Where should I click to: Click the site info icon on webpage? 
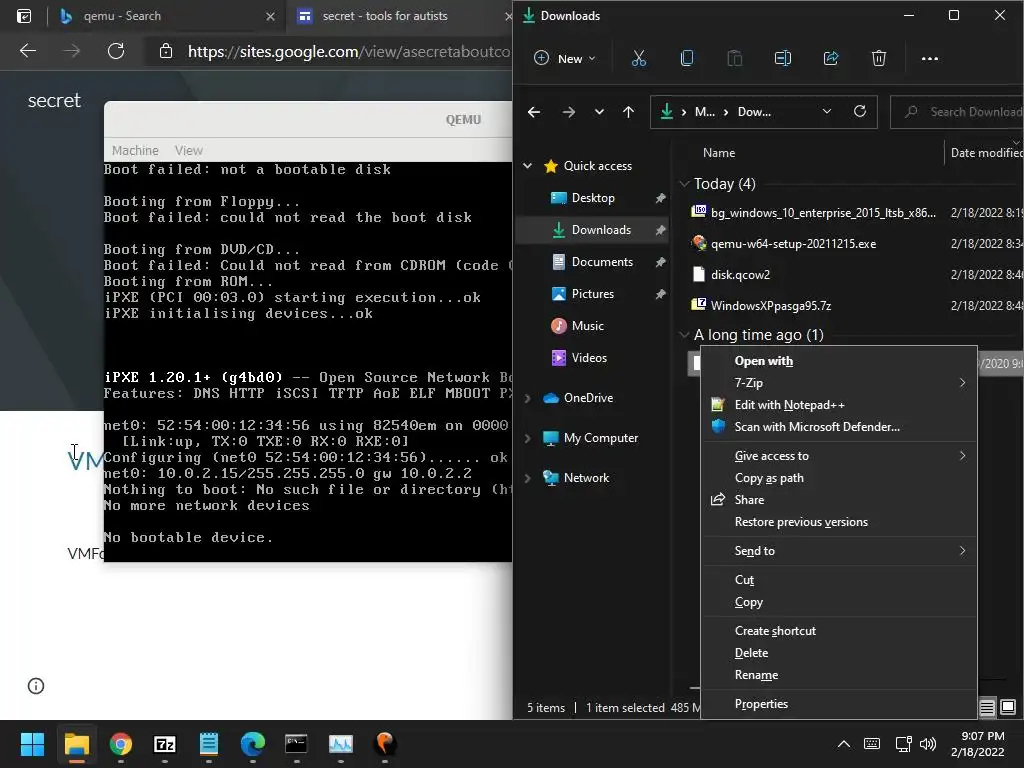[x=36, y=686]
